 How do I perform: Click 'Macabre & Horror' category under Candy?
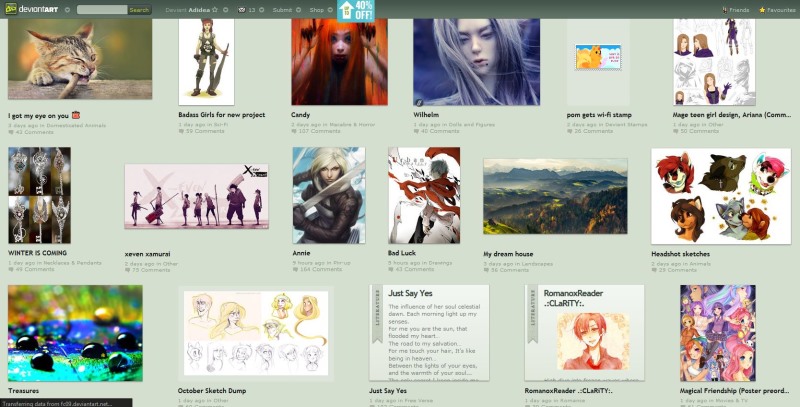tap(352, 124)
